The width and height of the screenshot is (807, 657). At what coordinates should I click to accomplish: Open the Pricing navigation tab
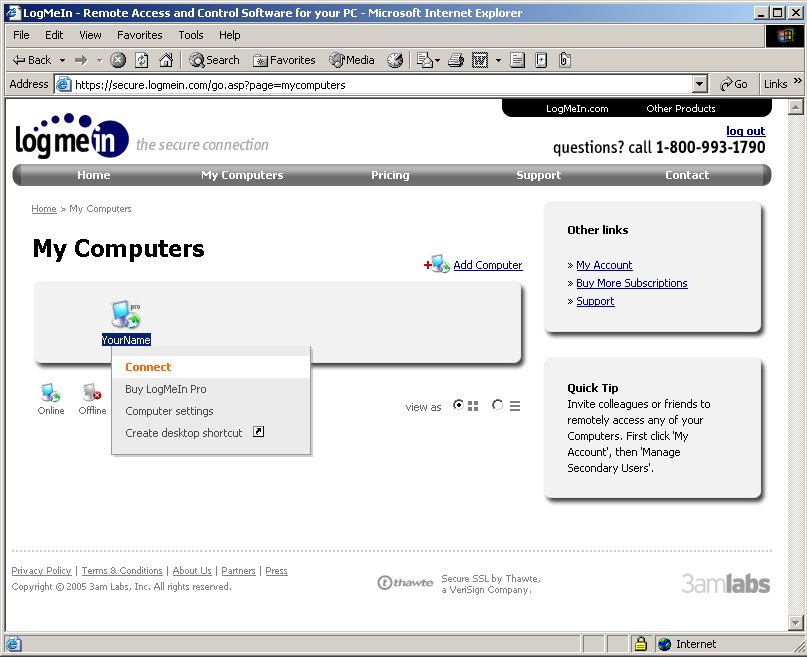390,175
